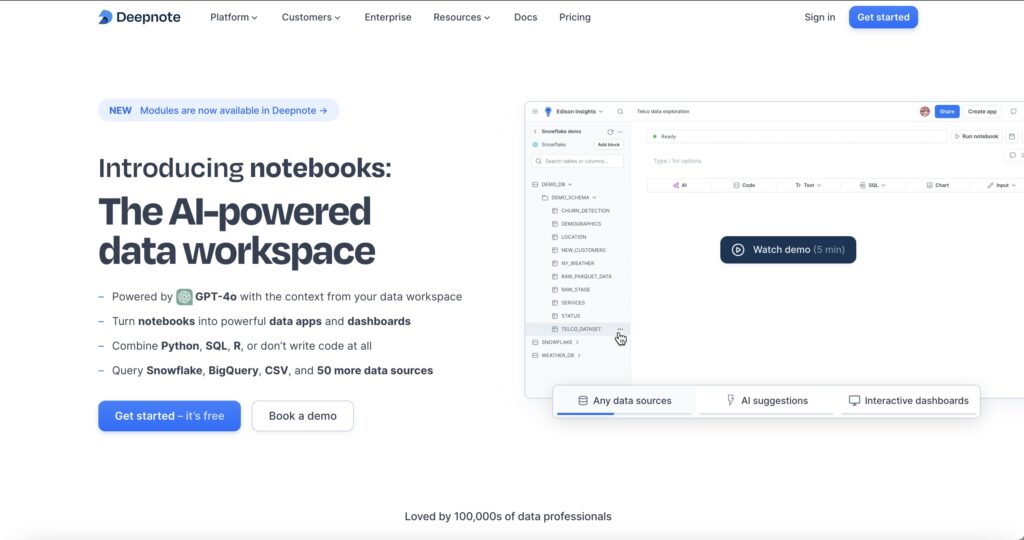Image resolution: width=1024 pixels, height=540 pixels.
Task: Select the Any data sources tab
Action: pyautogui.click(x=624, y=401)
